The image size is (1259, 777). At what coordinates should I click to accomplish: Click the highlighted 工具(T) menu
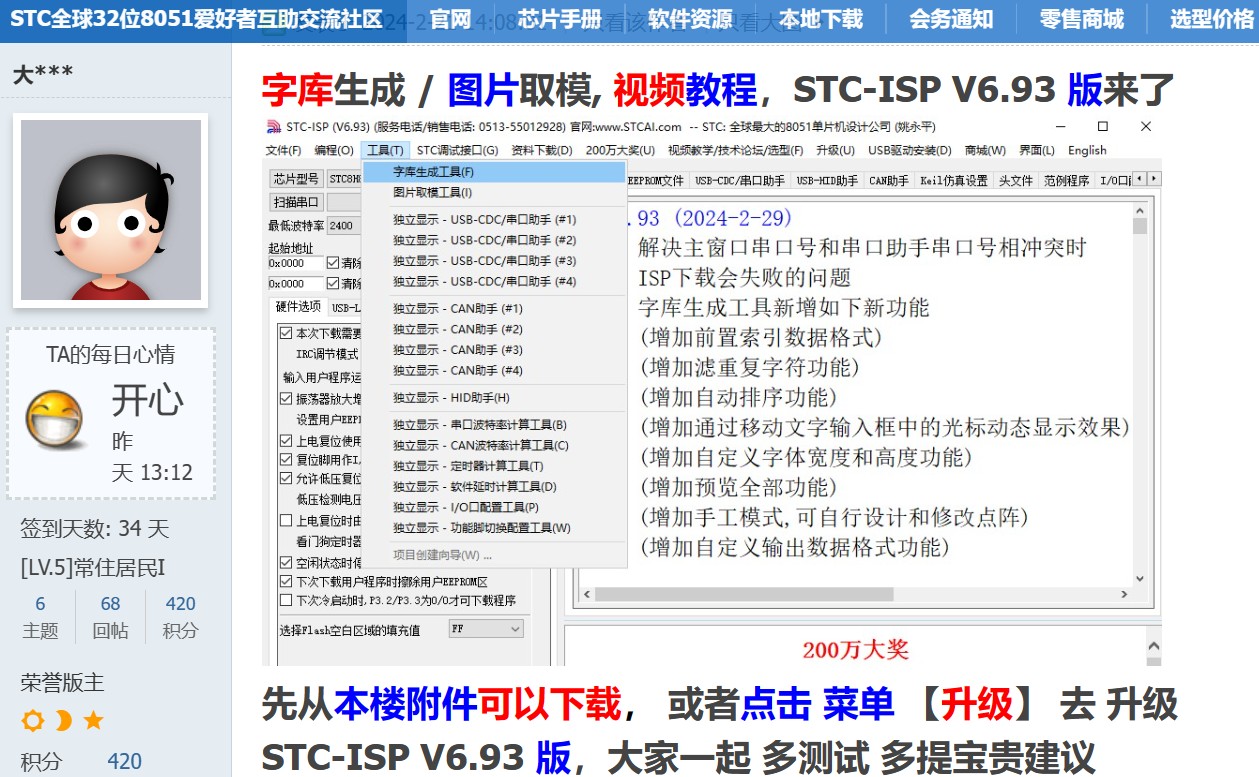385,150
